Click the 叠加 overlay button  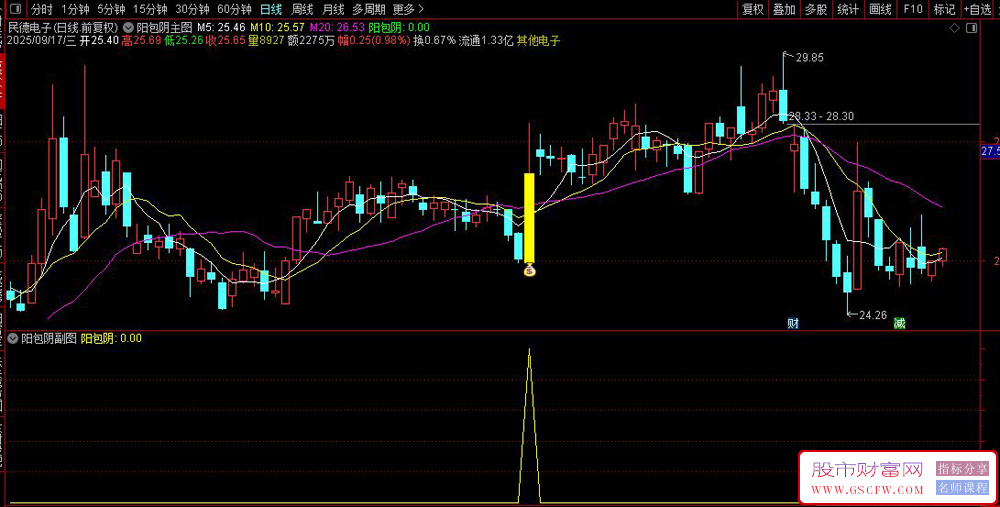click(784, 9)
